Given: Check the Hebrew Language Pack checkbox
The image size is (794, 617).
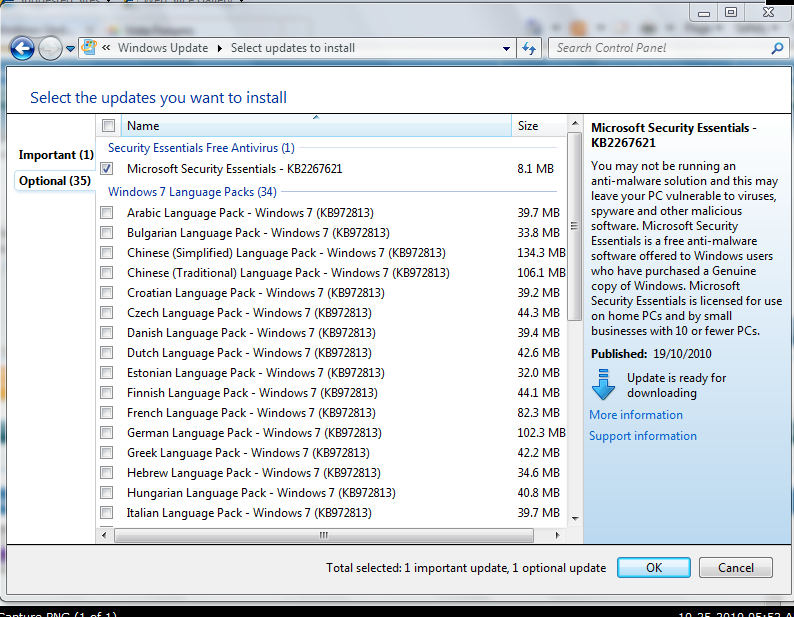Looking at the screenshot, I should [107, 473].
